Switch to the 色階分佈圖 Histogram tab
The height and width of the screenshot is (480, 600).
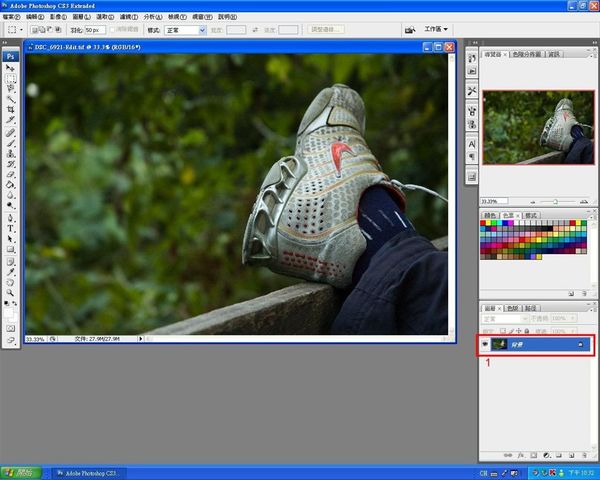pyautogui.click(x=527, y=54)
